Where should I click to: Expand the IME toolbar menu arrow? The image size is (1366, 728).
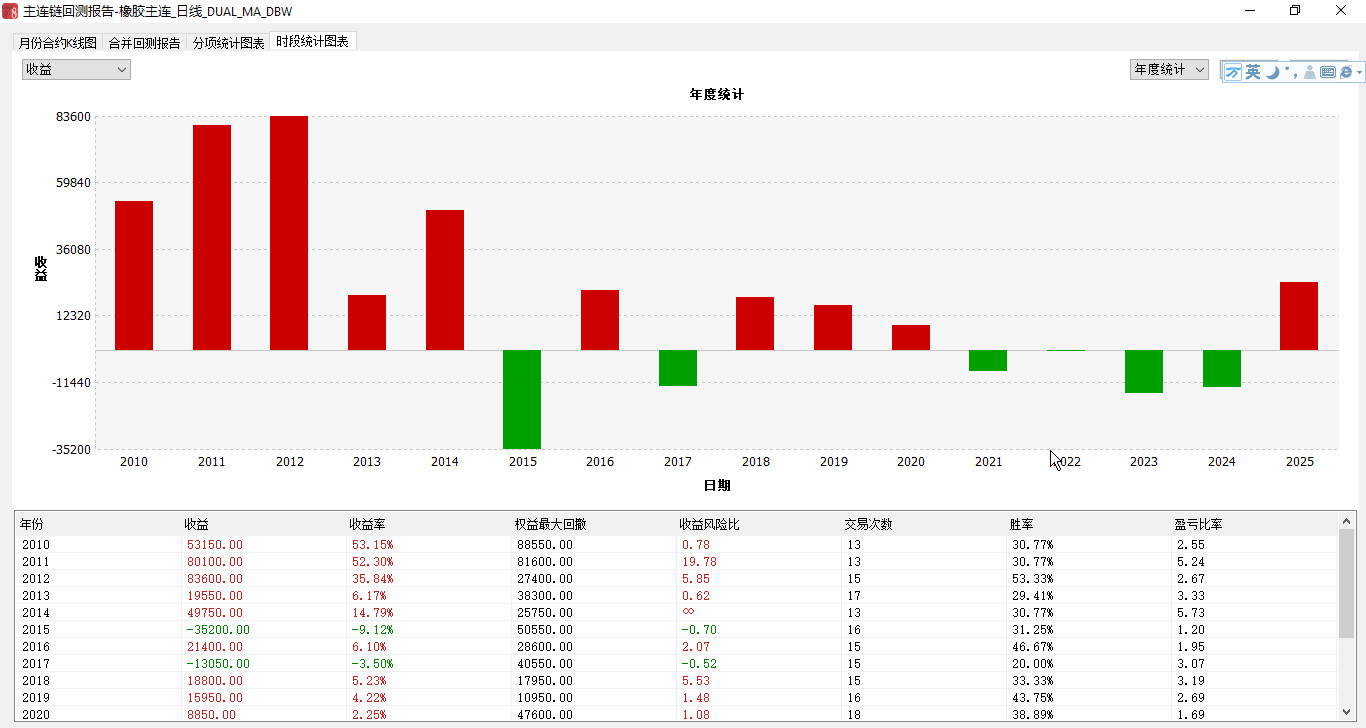pos(1360,73)
